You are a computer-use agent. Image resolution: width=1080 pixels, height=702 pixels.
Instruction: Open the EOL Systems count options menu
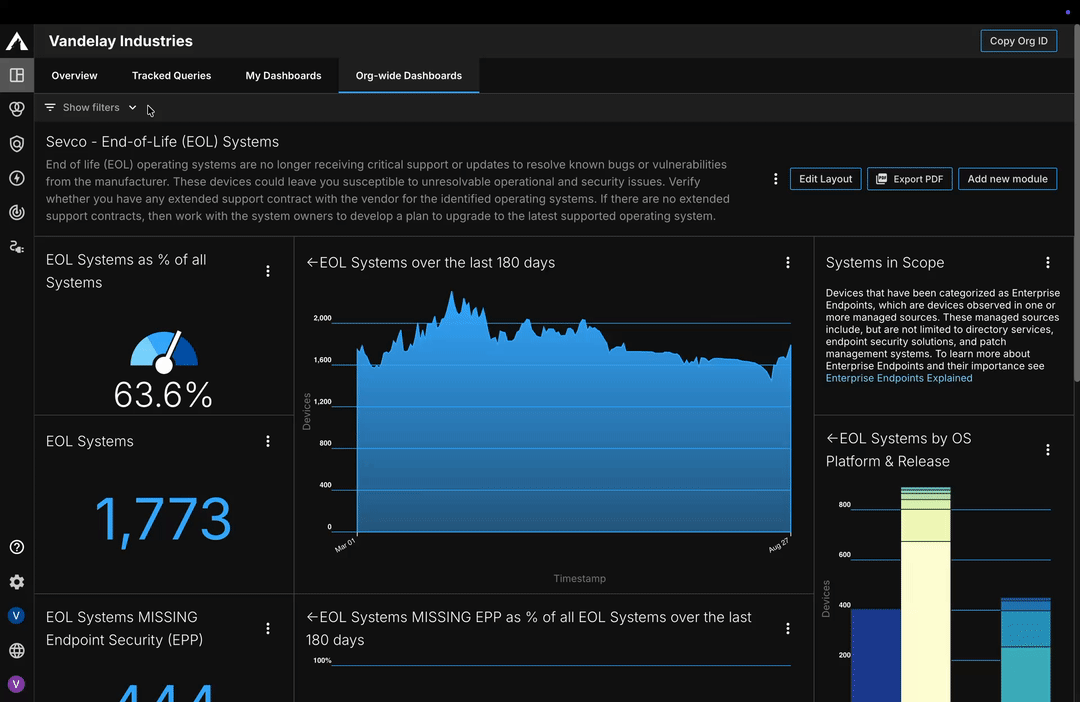pos(268,442)
